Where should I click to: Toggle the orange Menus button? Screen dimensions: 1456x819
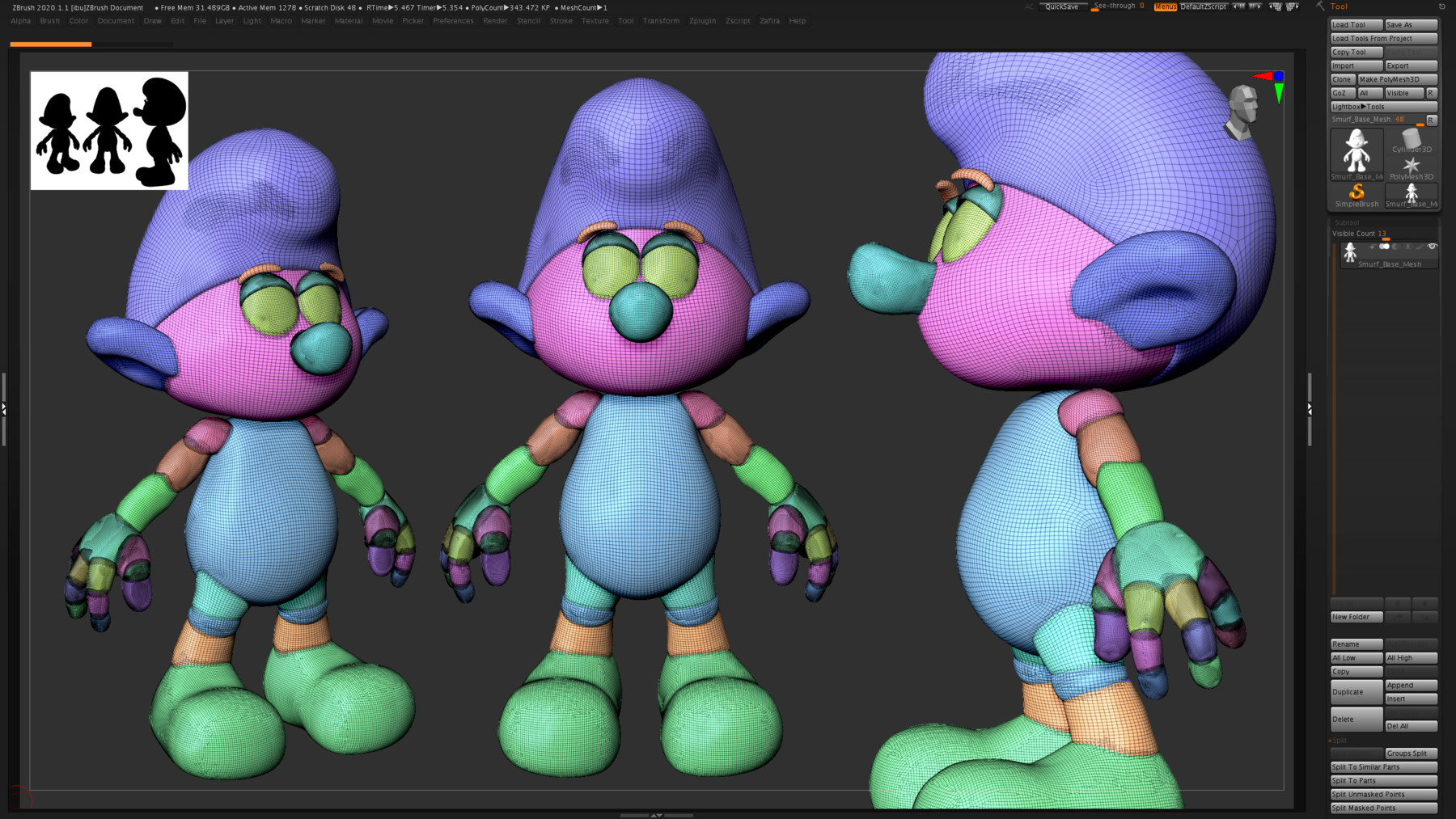[x=1166, y=6]
